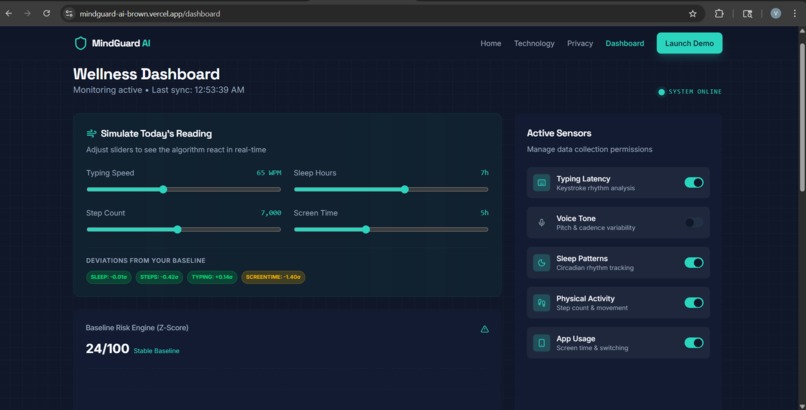Screen dimensions: 806x410
Task: Click the Baseline Risk Engine (Z-Score) title
Action: (x=137, y=328)
